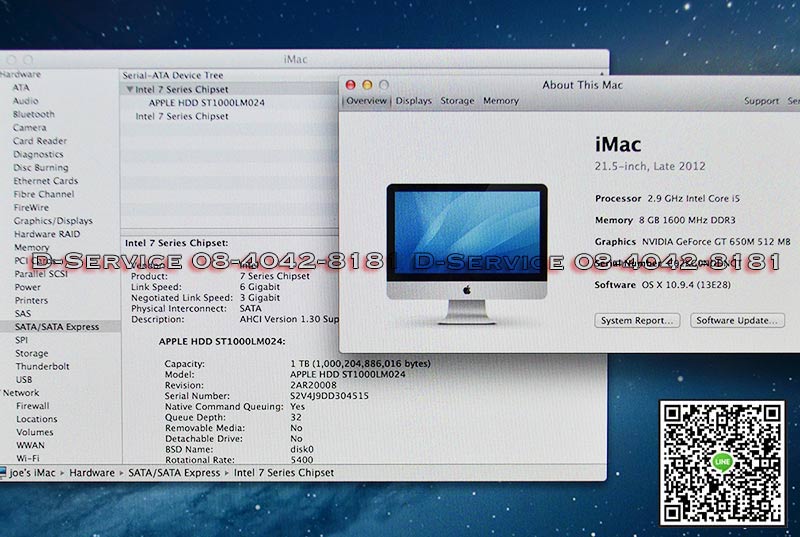Image resolution: width=800 pixels, height=537 pixels.
Task: Click the Serial-ATA Device Tree column header
Action: (x=172, y=75)
